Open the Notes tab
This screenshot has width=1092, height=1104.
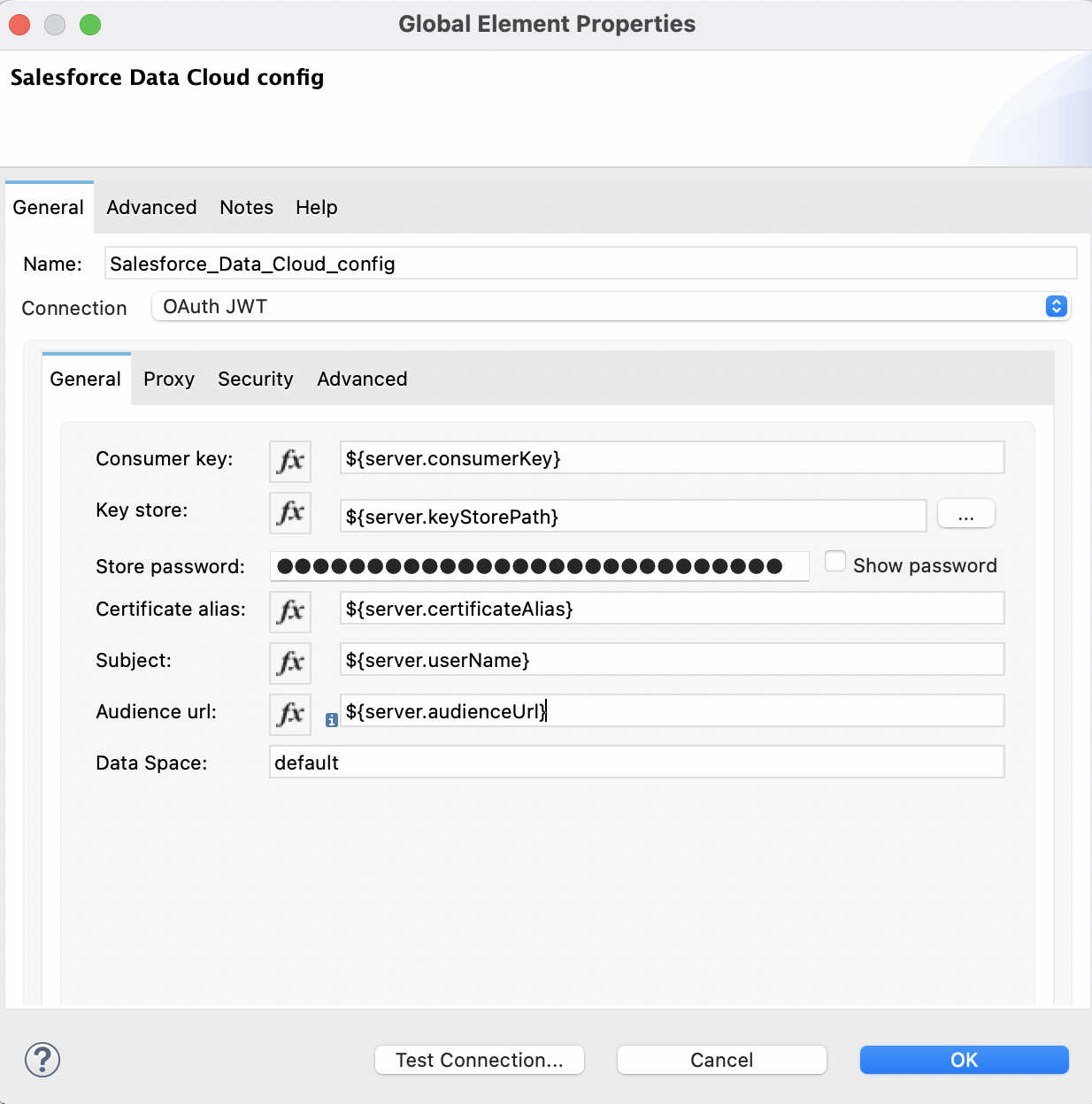245,207
